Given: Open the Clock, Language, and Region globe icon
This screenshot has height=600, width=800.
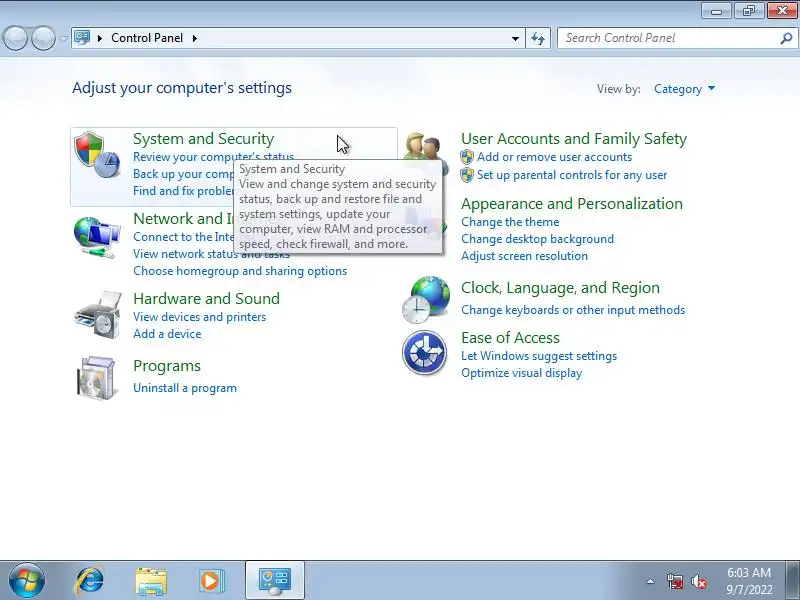Looking at the screenshot, I should [x=426, y=299].
